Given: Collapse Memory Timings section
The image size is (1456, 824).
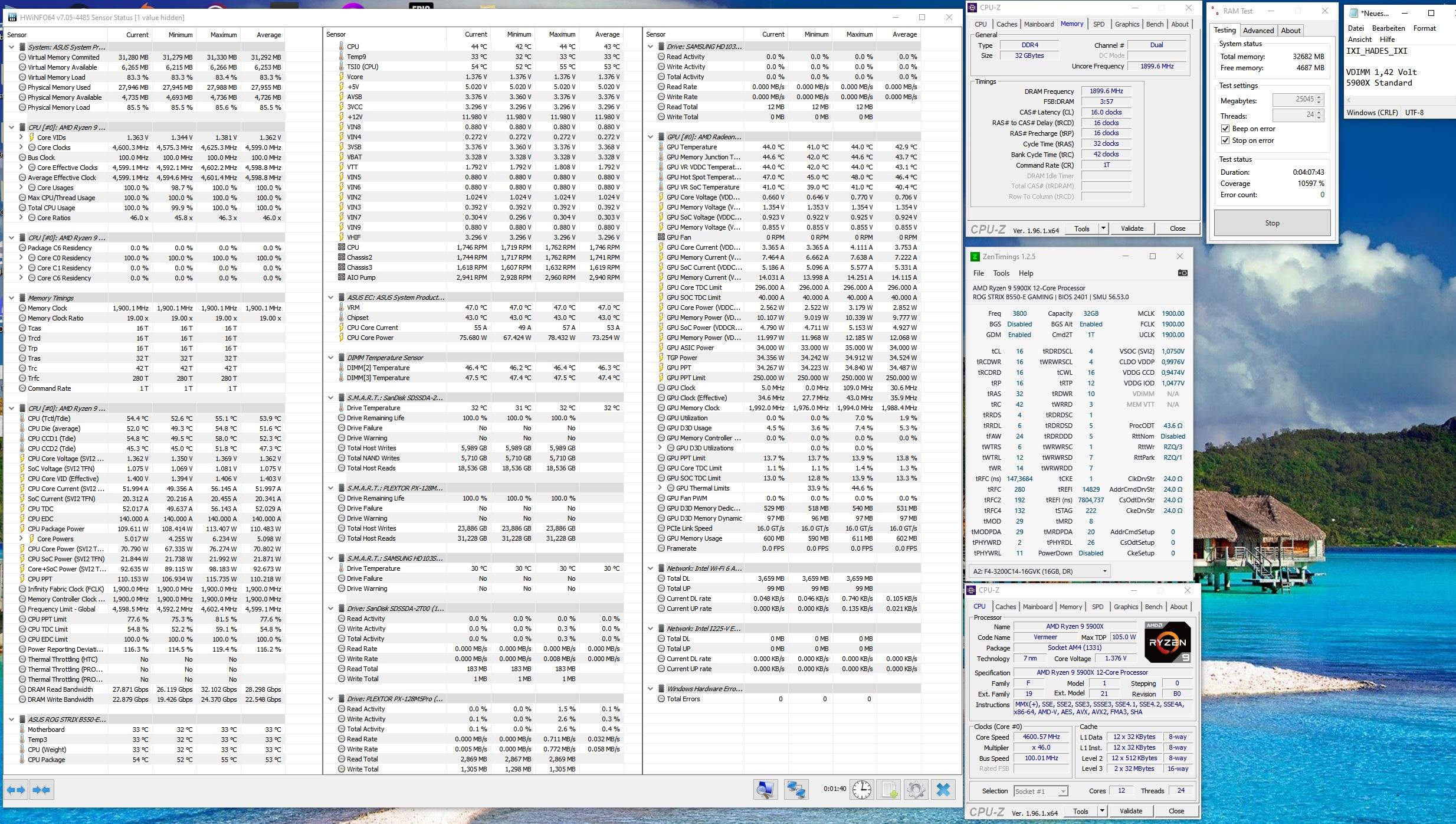Looking at the screenshot, I should pyautogui.click(x=11, y=298).
